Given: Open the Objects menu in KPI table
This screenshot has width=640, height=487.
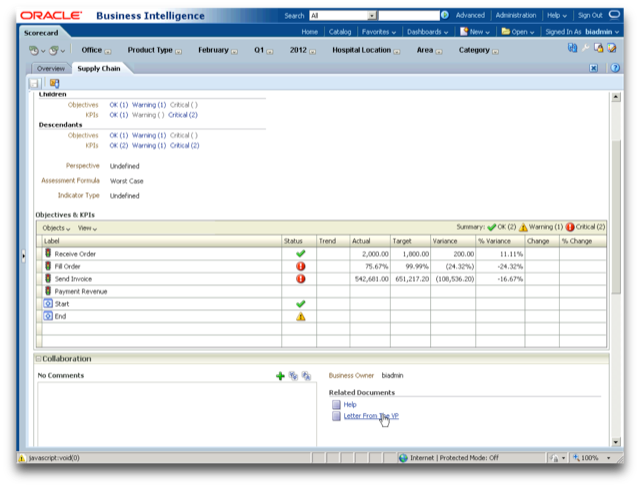Looking at the screenshot, I should pyautogui.click(x=56, y=228).
